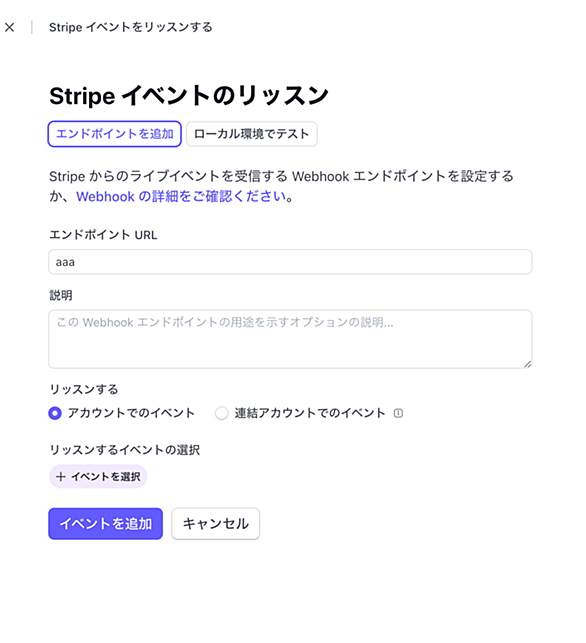Click the リッスンする section label
Image resolution: width=586 pixels, height=643 pixels.
(x=84, y=389)
